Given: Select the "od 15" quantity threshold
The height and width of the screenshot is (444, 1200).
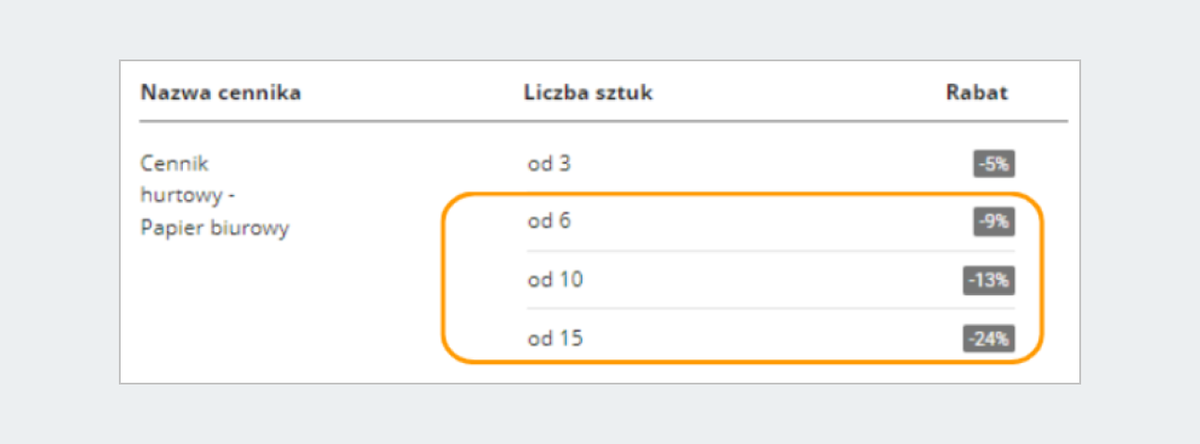Looking at the screenshot, I should (555, 339).
